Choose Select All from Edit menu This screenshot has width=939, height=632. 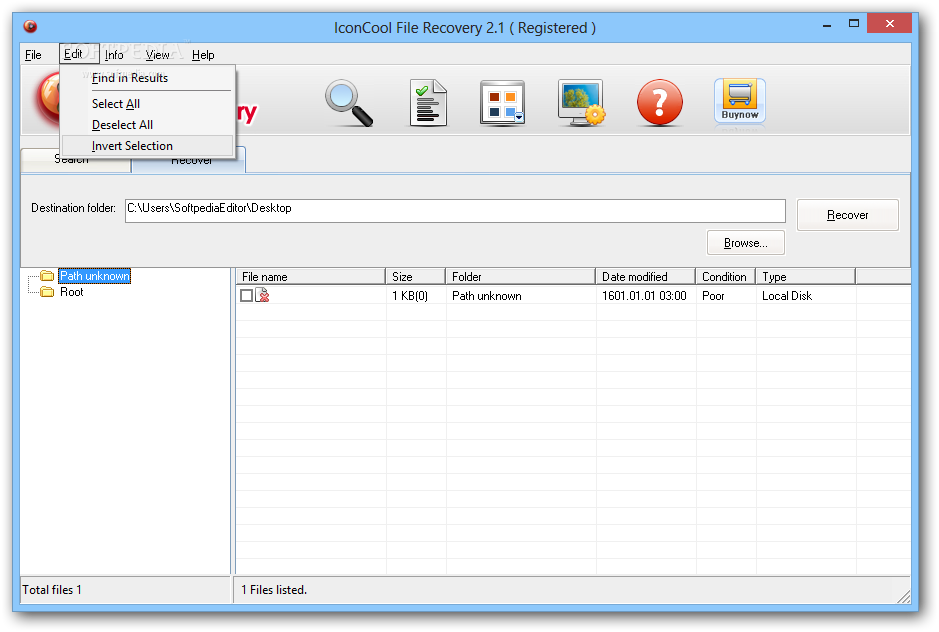(147, 104)
